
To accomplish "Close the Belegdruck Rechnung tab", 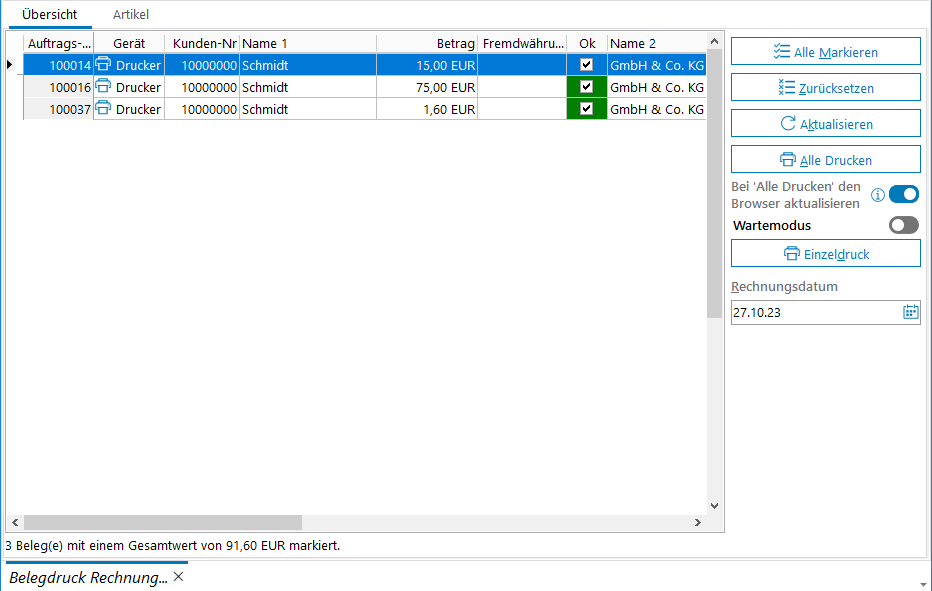I will [179, 577].
